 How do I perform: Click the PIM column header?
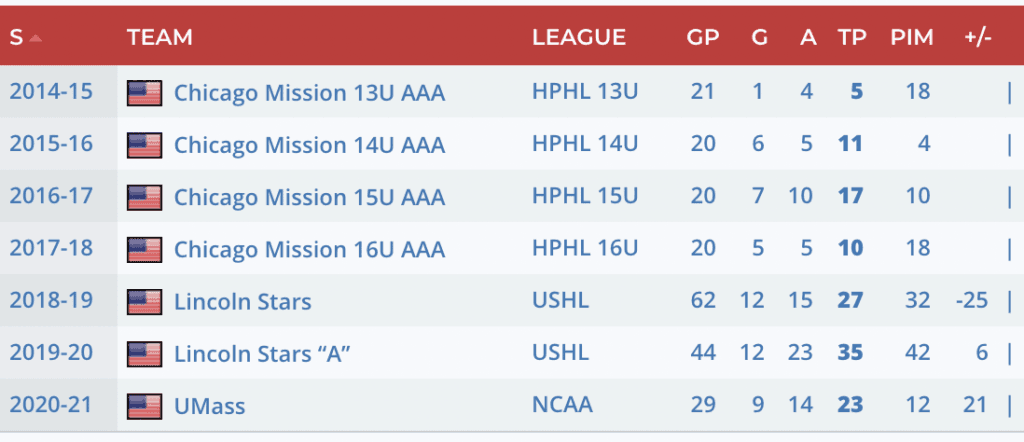911,38
